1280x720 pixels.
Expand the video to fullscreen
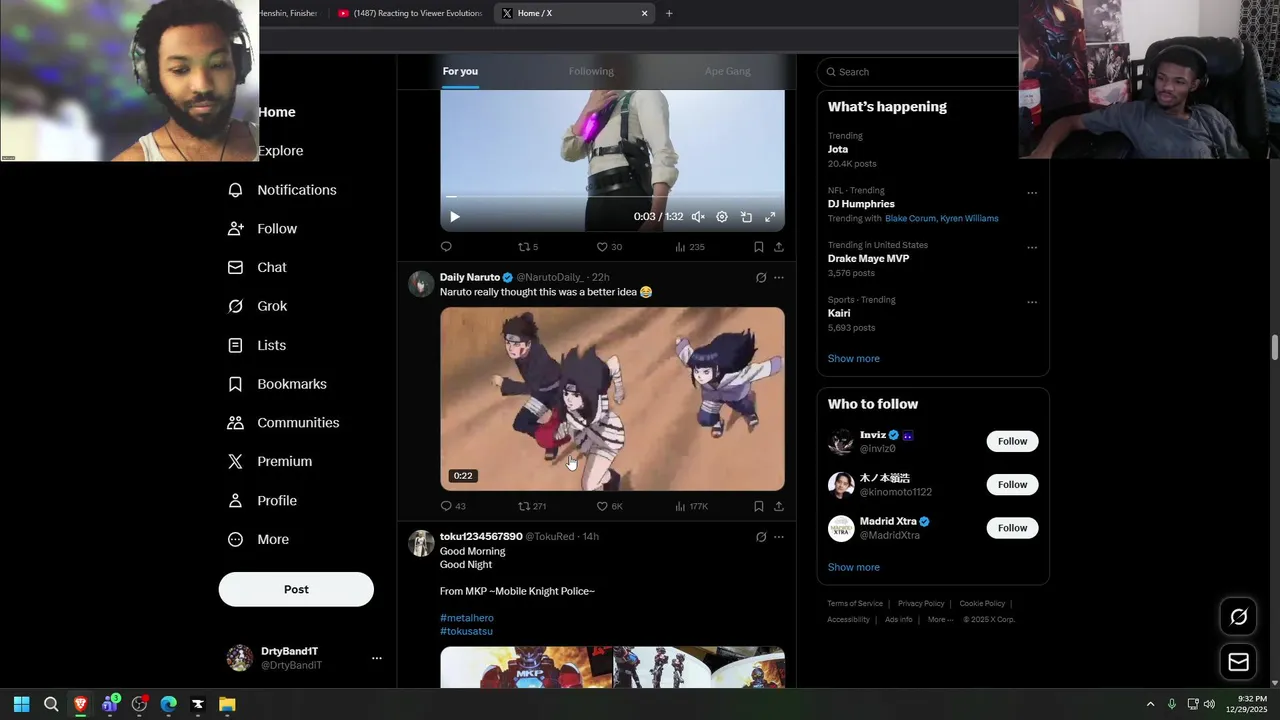pyautogui.click(x=770, y=217)
